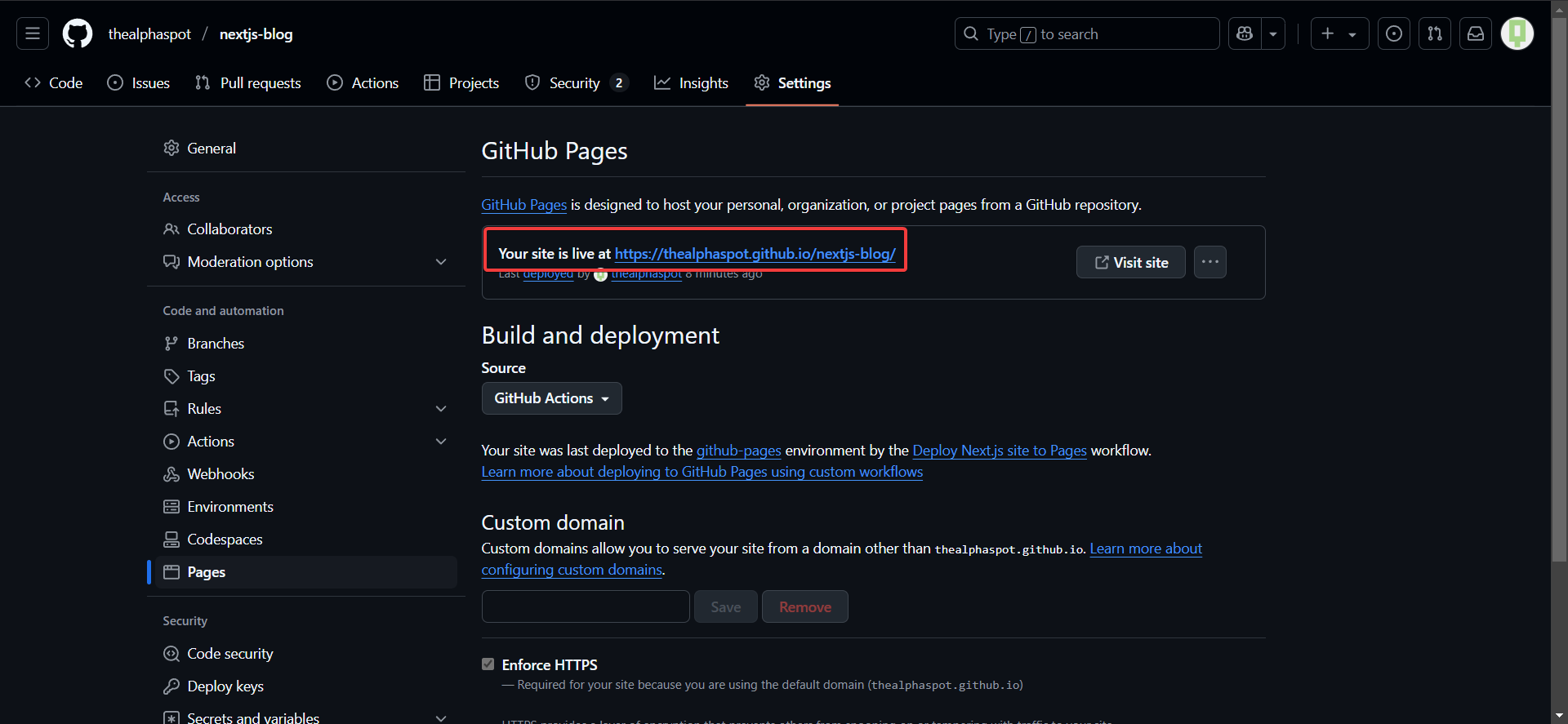Open the Copilot dropdown arrow
The width and height of the screenshot is (1568, 724).
[x=1273, y=33]
